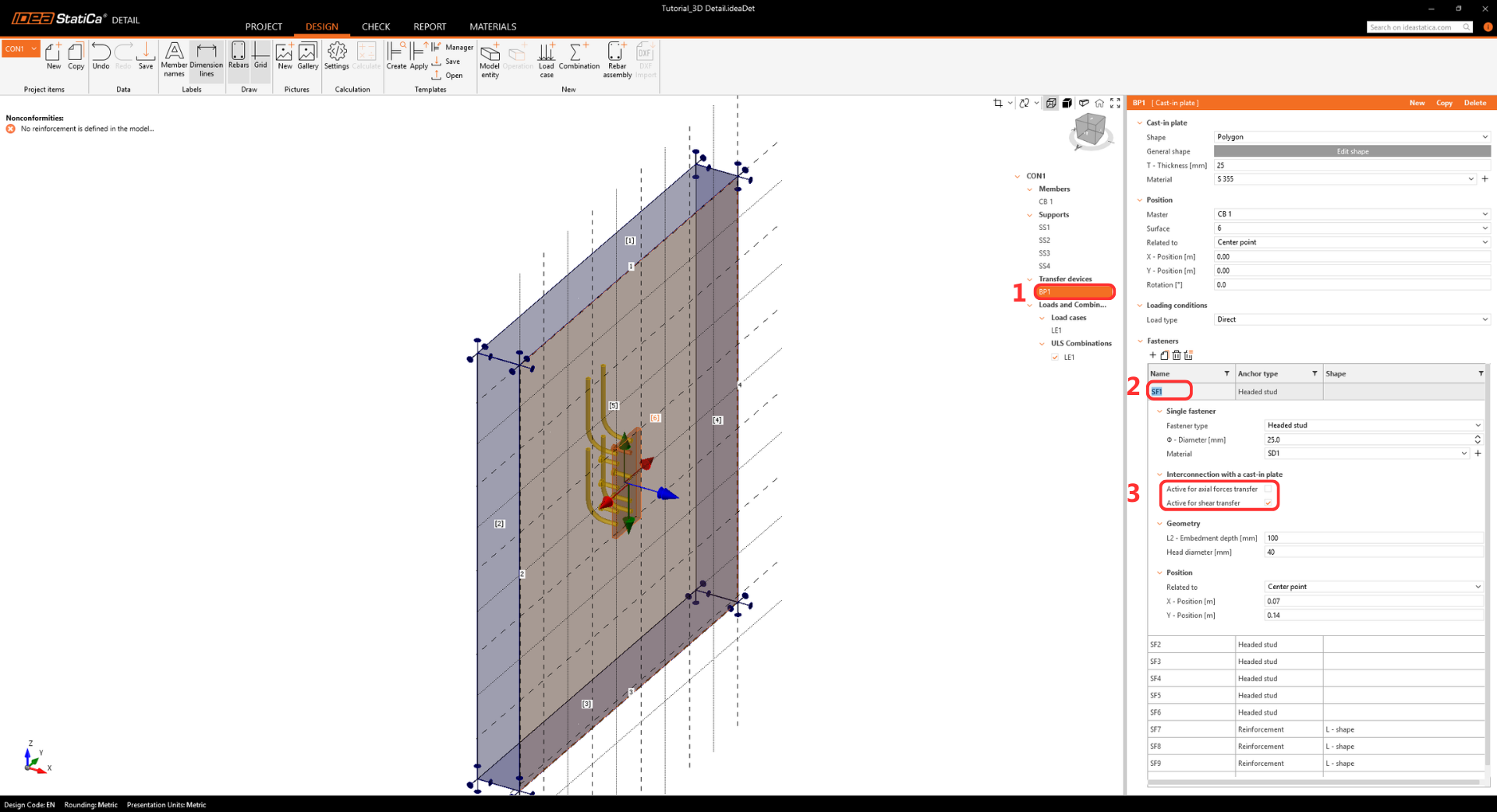Enable Active for axial forces transfer
The width and height of the screenshot is (1497, 812).
tap(1269, 489)
